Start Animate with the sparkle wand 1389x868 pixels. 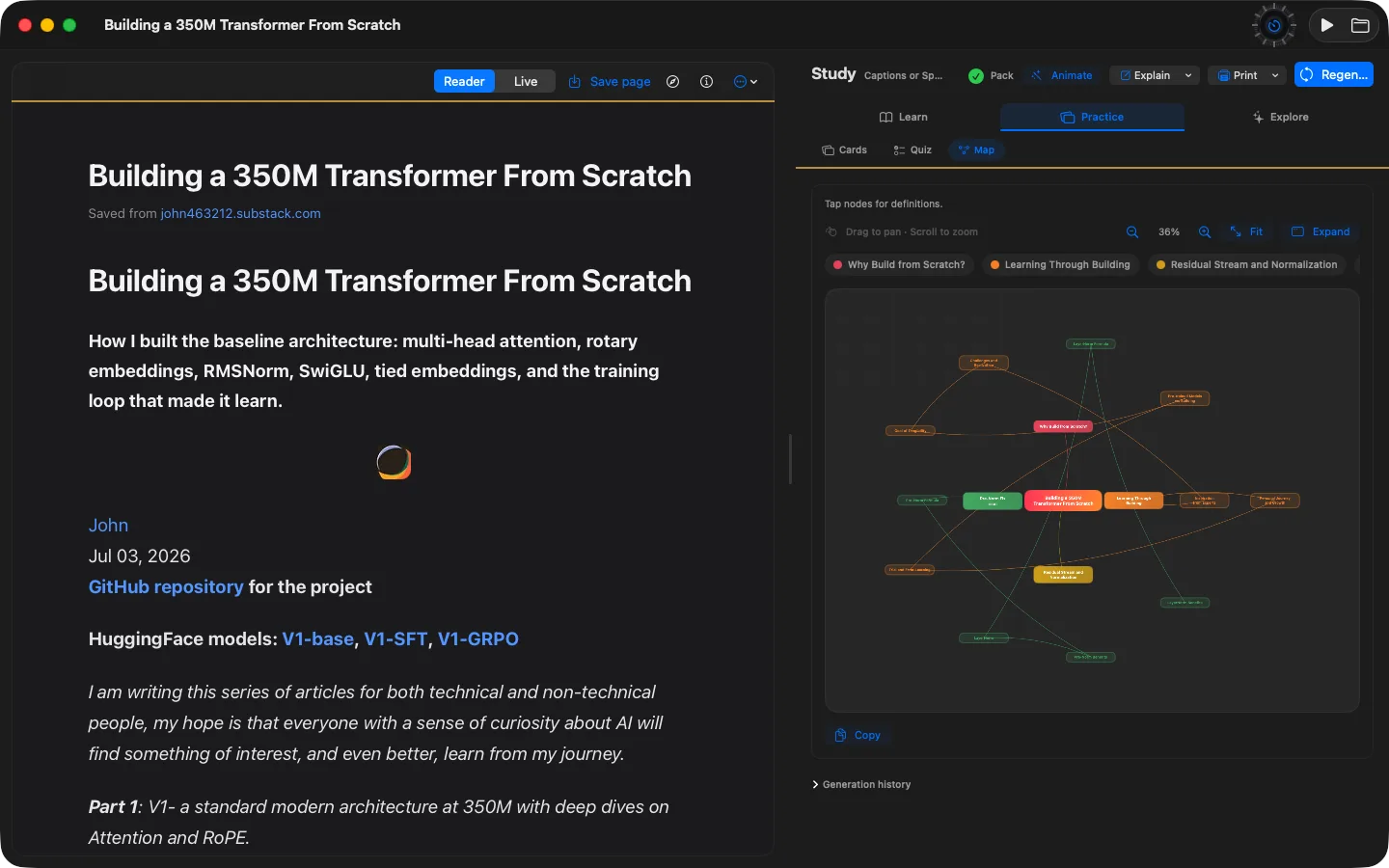point(1061,76)
